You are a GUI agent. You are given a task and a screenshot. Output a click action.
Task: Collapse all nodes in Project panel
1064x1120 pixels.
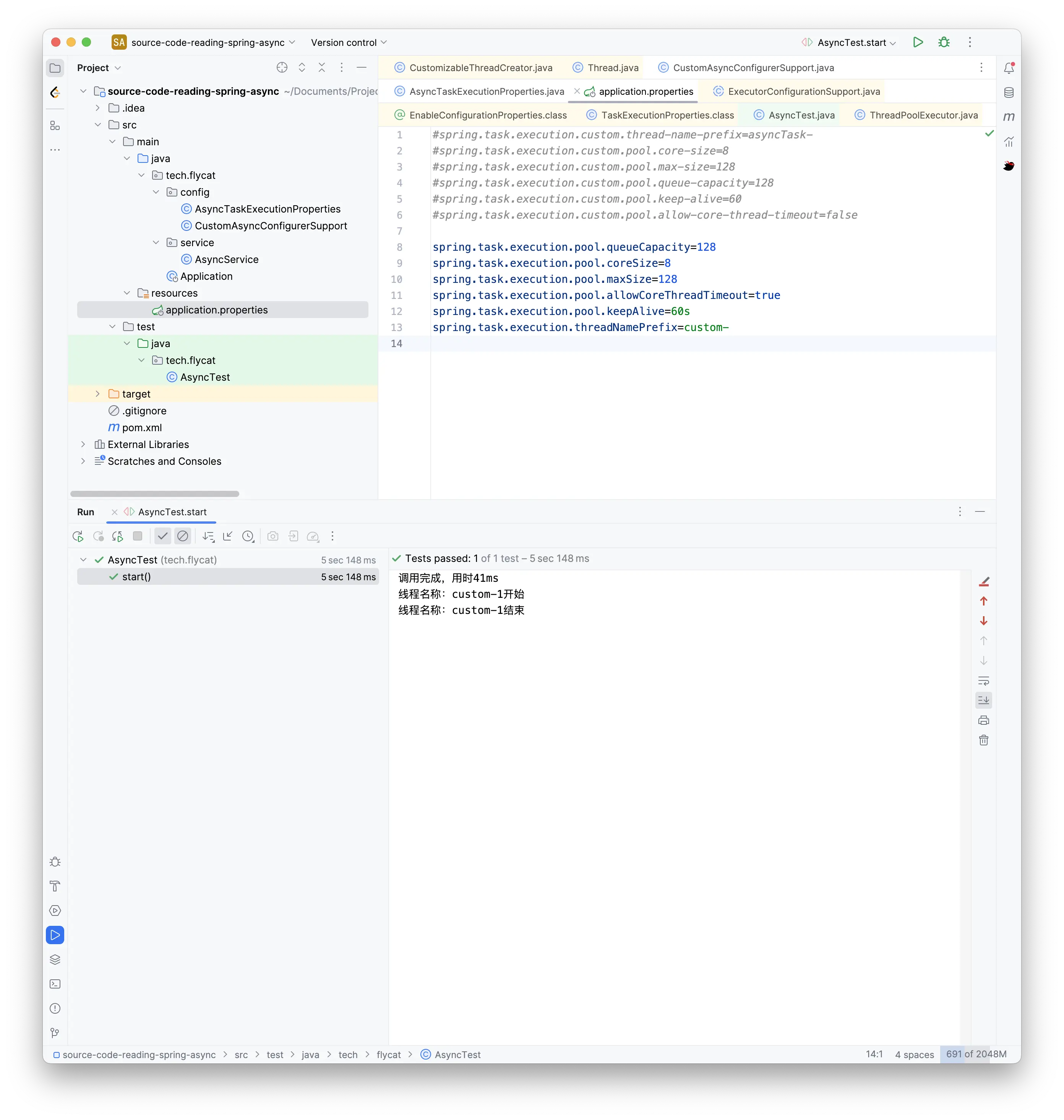click(x=321, y=68)
